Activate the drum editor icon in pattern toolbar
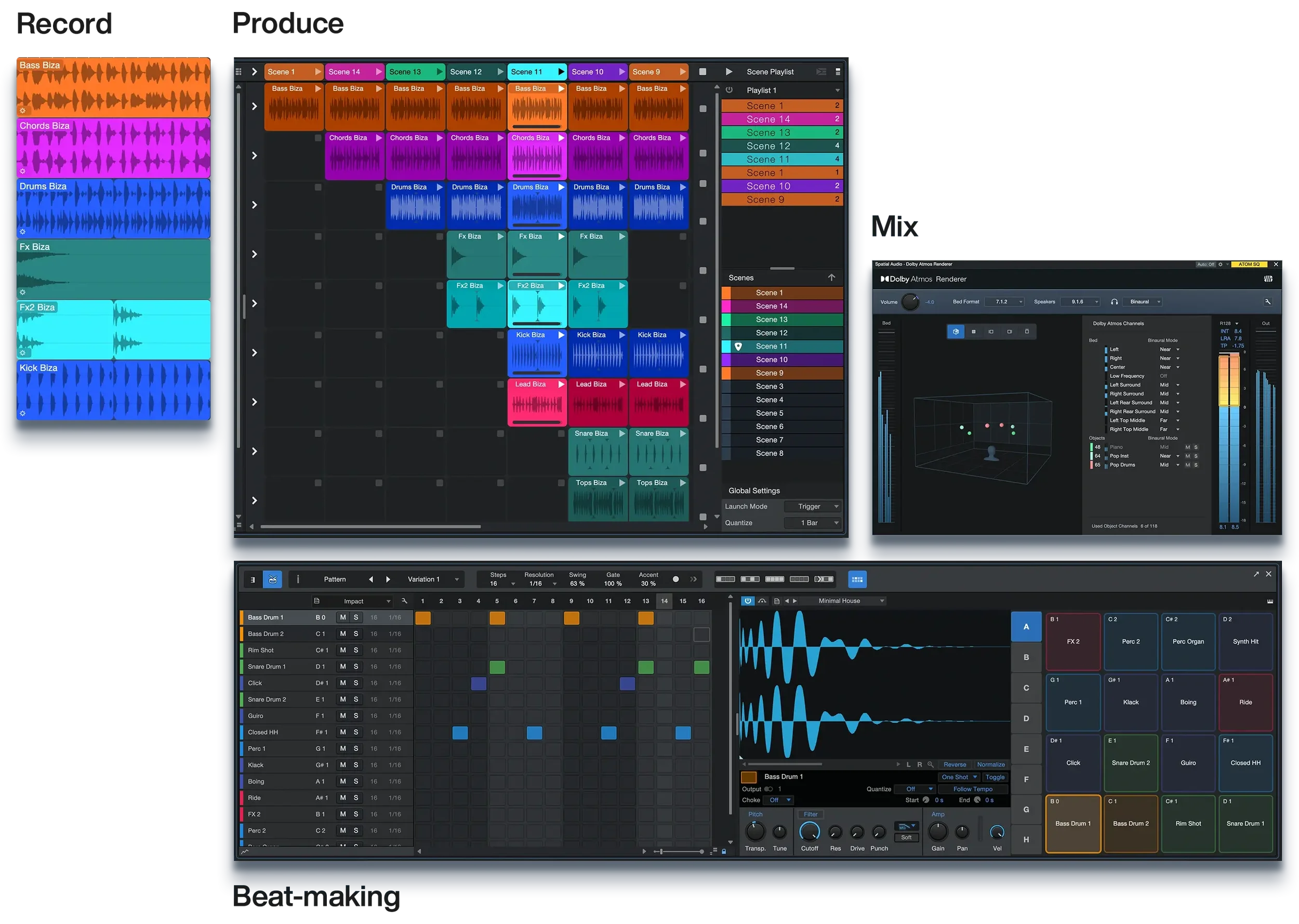 272,579
